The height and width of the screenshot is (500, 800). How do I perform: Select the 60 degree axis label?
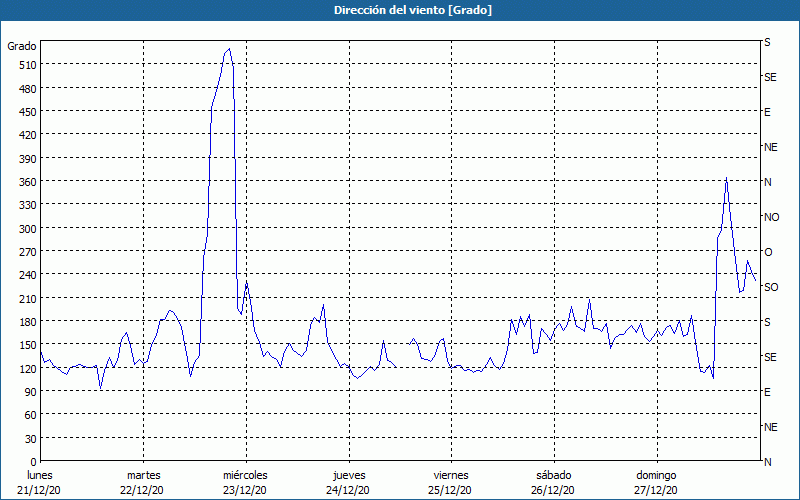click(31, 415)
